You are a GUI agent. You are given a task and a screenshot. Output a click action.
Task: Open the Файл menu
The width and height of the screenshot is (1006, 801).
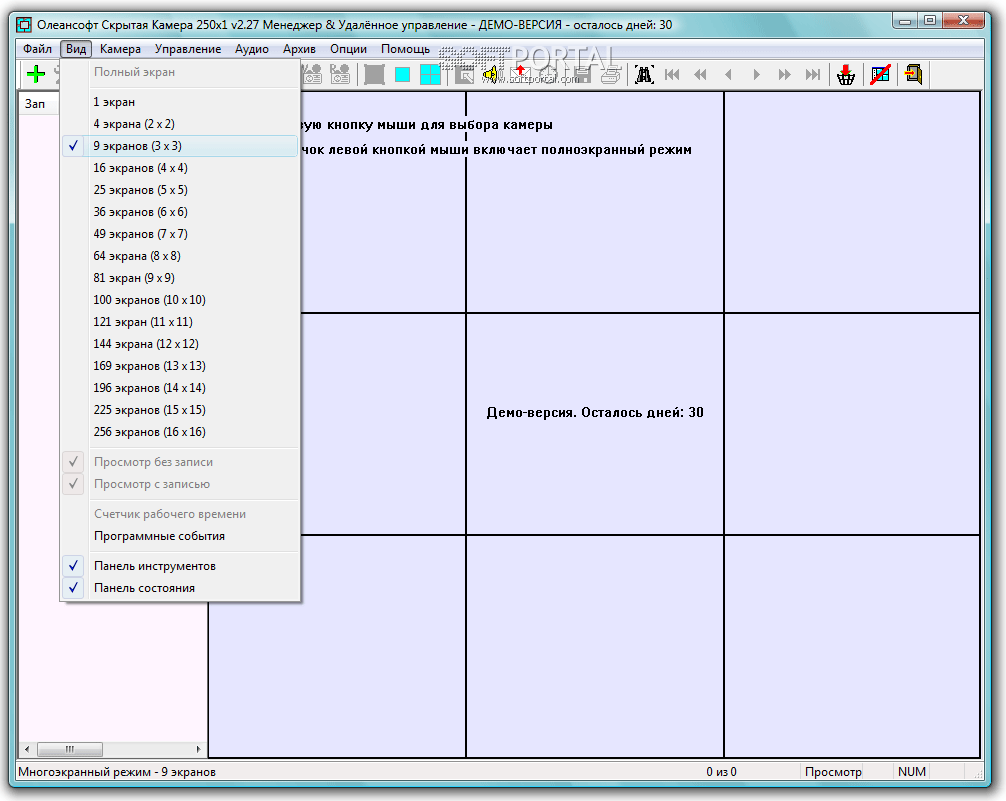37,49
